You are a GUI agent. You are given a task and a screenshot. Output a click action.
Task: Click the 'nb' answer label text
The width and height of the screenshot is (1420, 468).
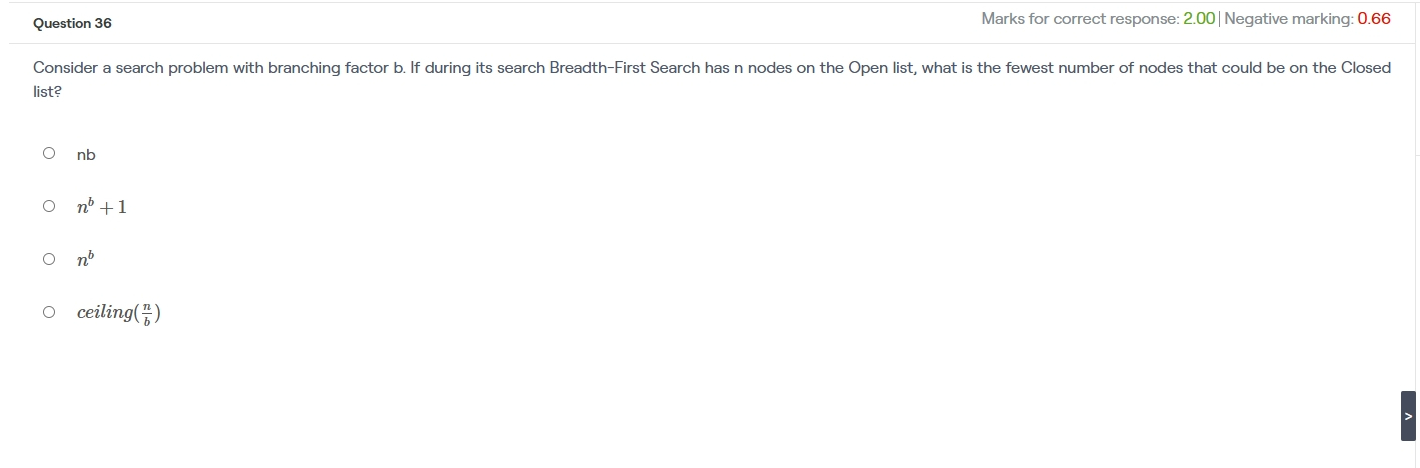click(86, 155)
